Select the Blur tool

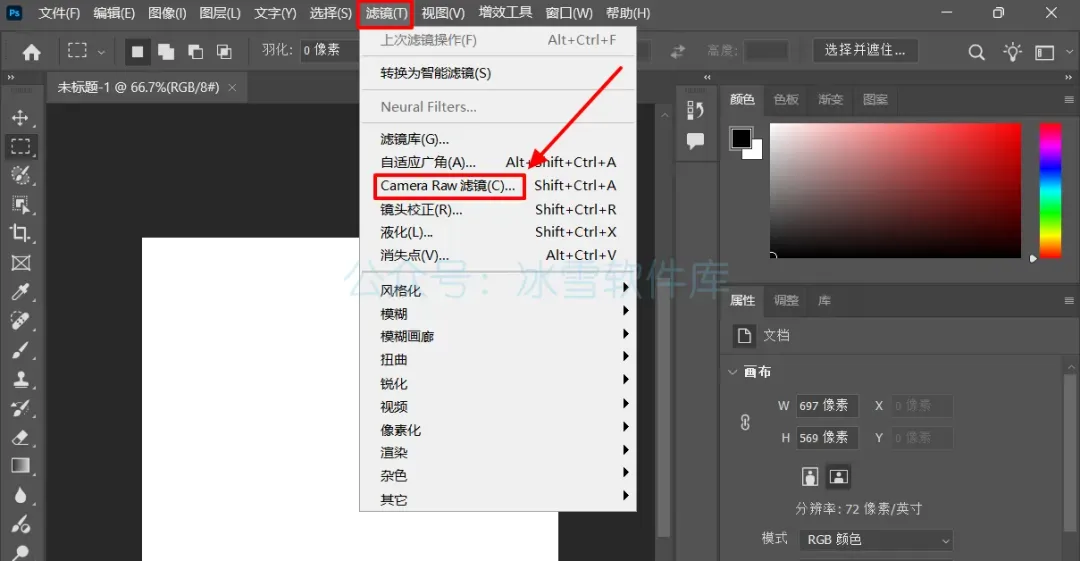[x=20, y=496]
